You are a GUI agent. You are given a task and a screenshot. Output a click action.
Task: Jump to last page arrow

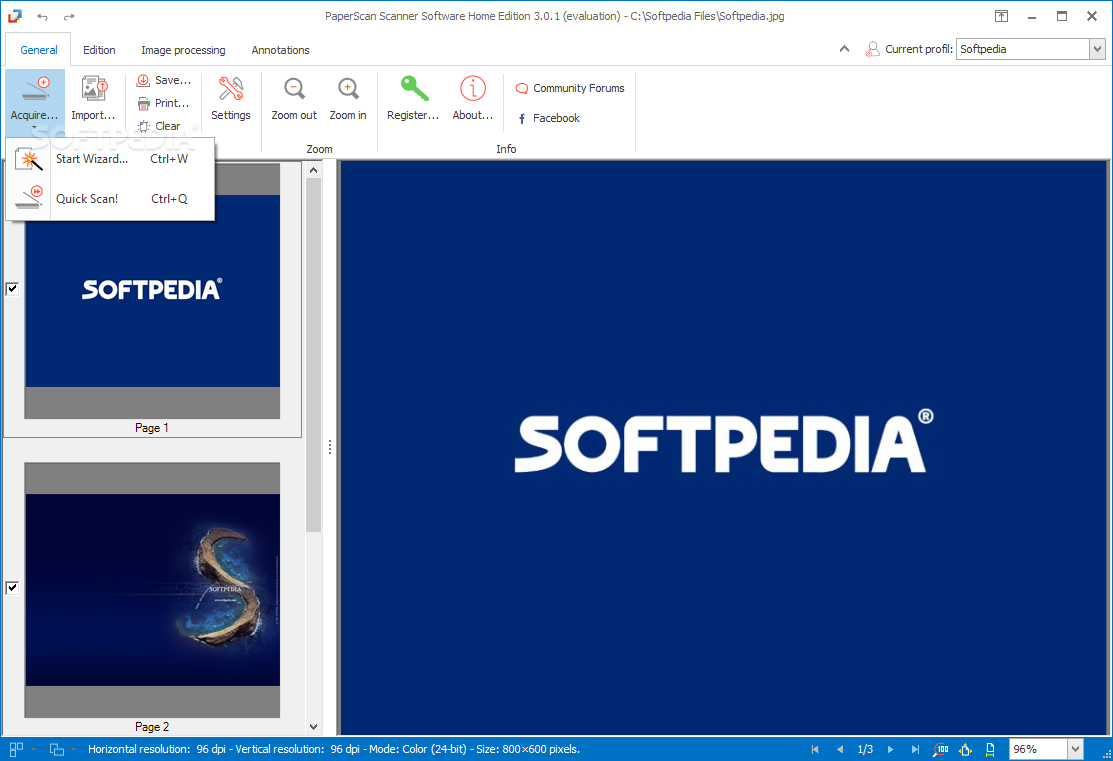[x=915, y=749]
